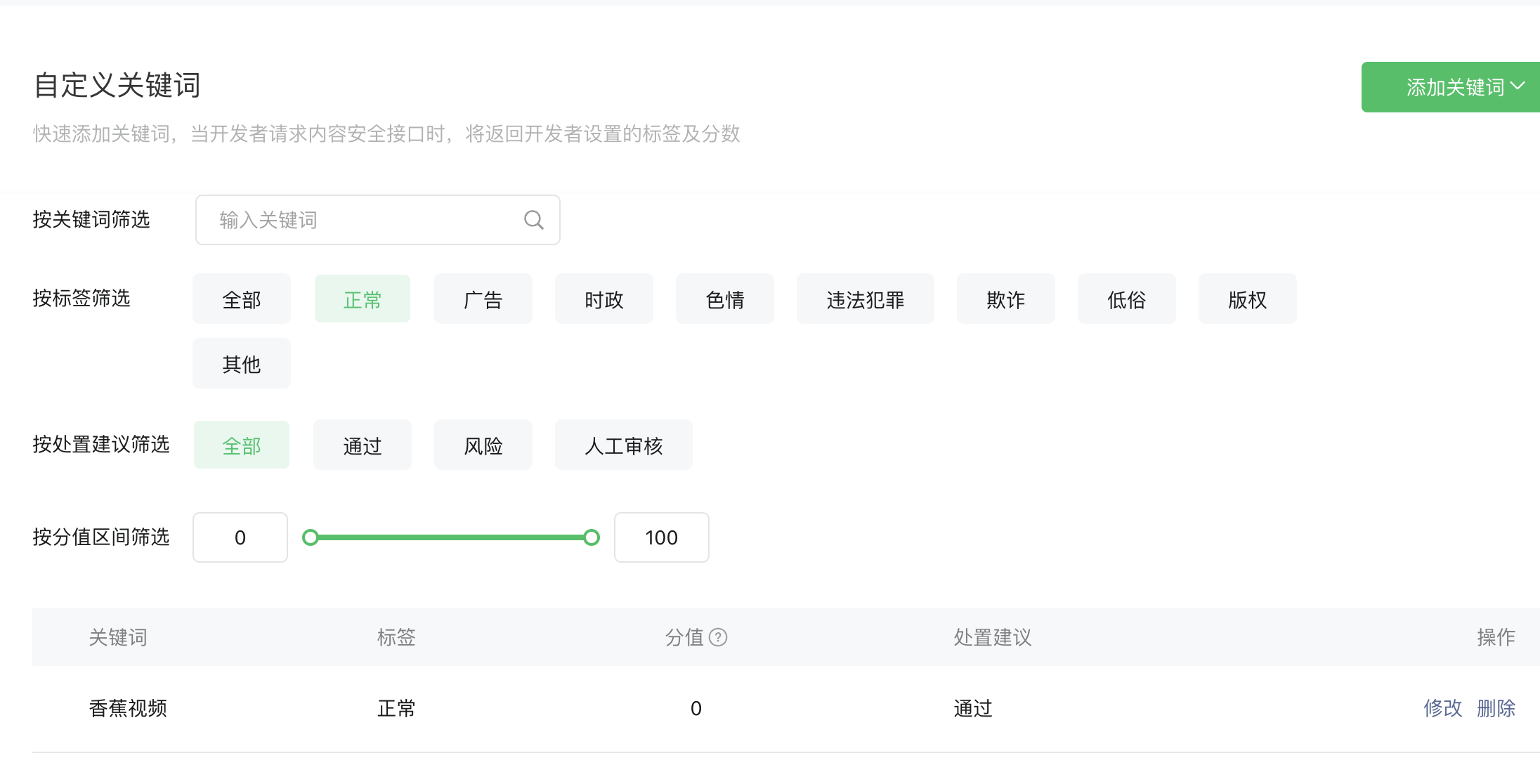Click the right score slider handle

point(592,537)
